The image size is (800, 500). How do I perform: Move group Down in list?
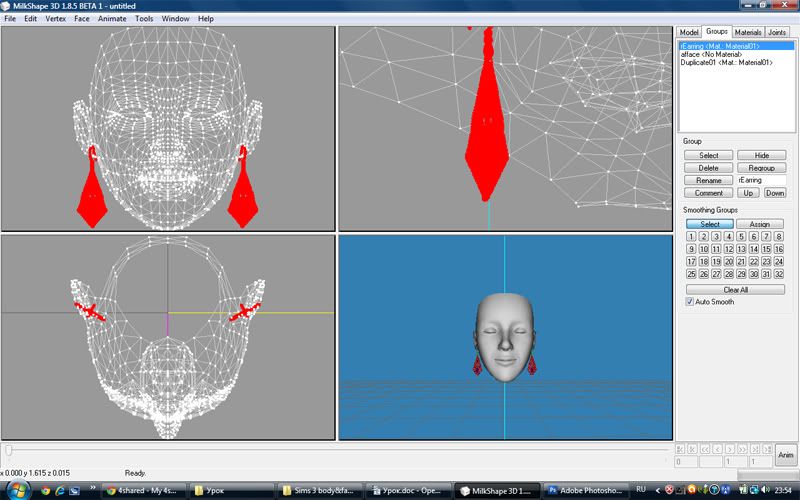[774, 193]
